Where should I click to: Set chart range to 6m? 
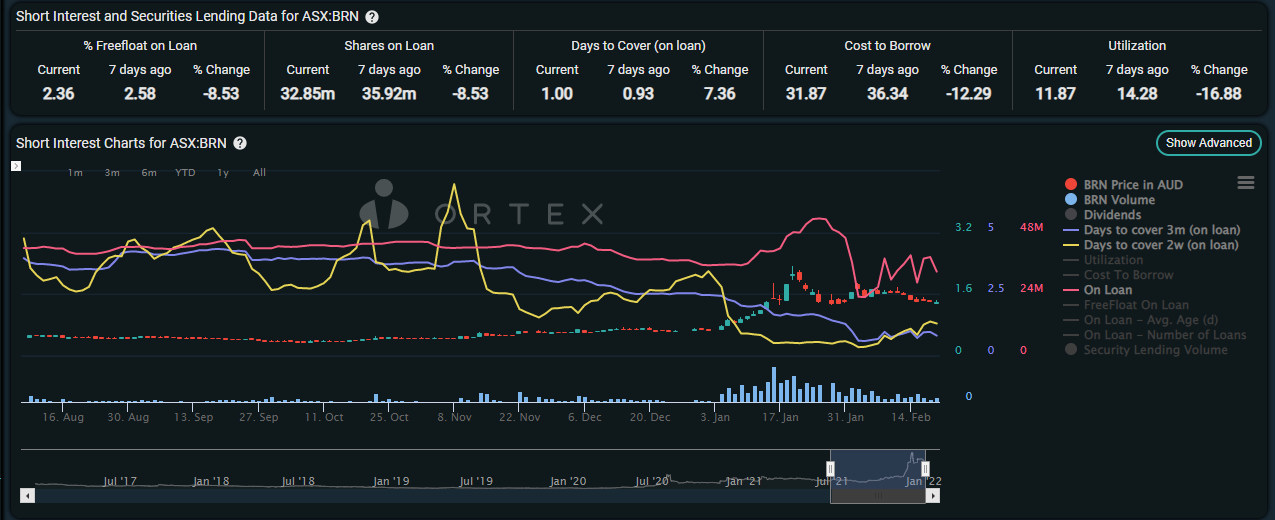[149, 173]
